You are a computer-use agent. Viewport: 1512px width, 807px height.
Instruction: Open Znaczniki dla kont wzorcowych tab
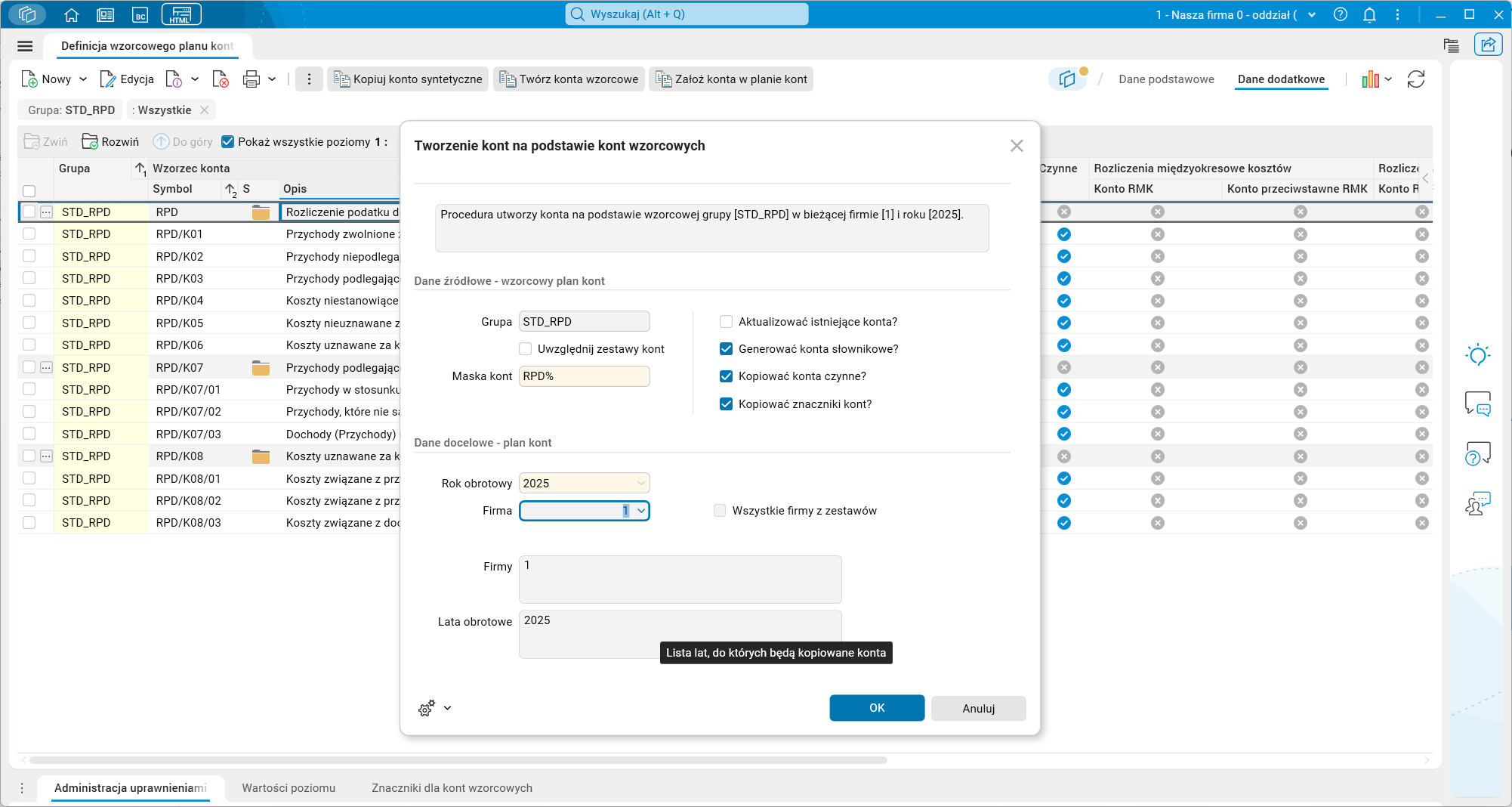click(x=452, y=788)
